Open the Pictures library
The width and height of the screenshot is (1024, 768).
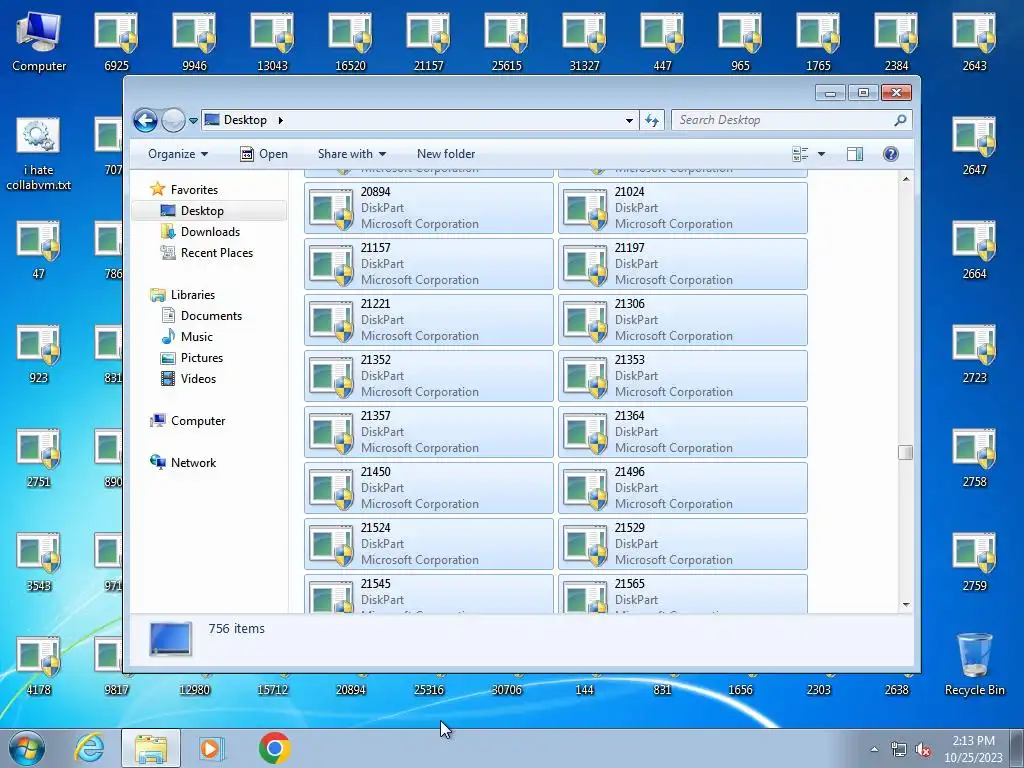click(x=201, y=358)
